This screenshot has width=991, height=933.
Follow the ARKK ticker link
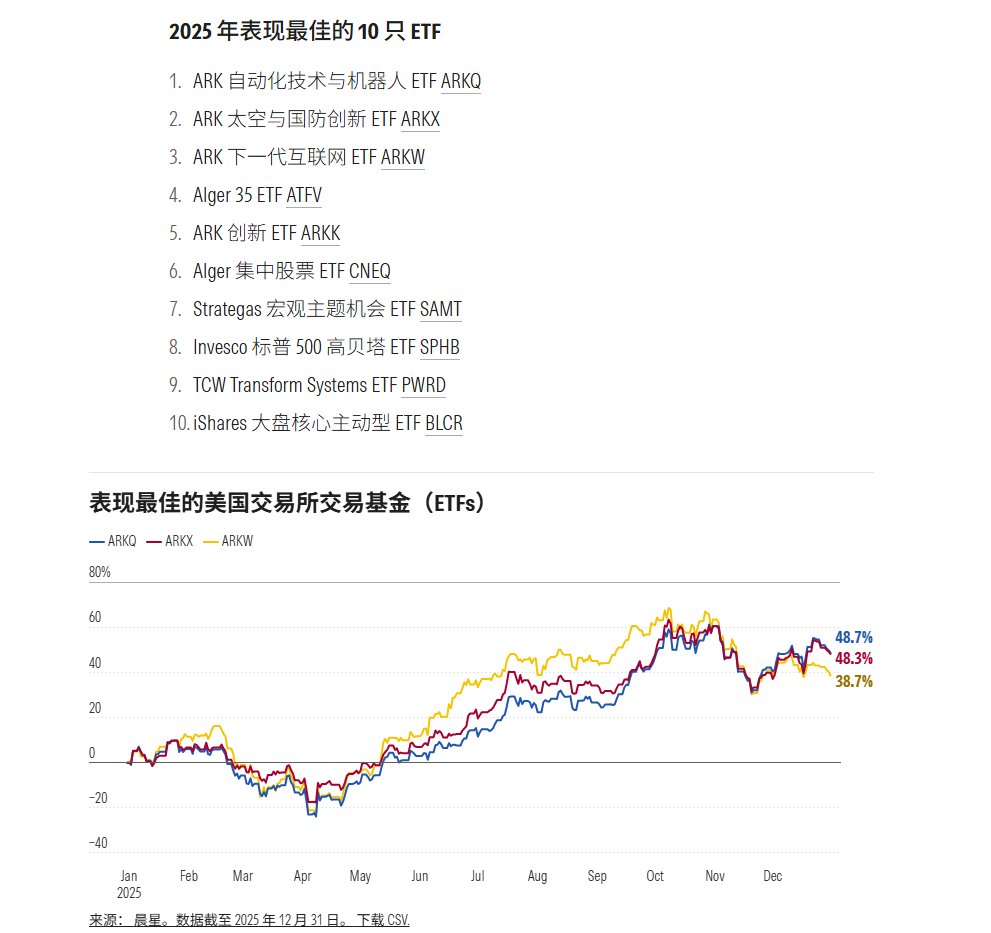[x=320, y=233]
